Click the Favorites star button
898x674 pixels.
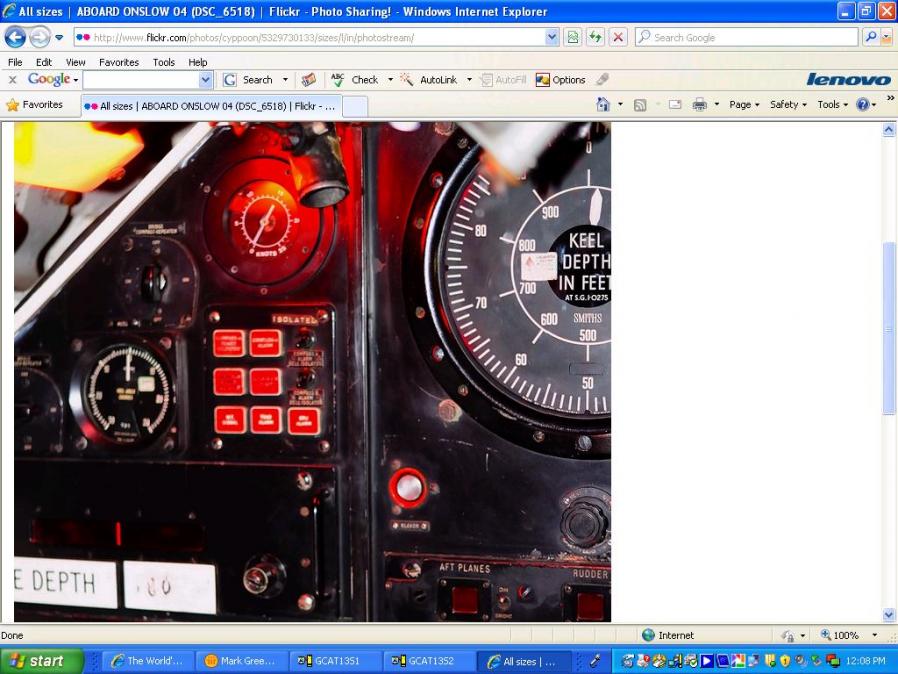pyautogui.click(x=35, y=105)
